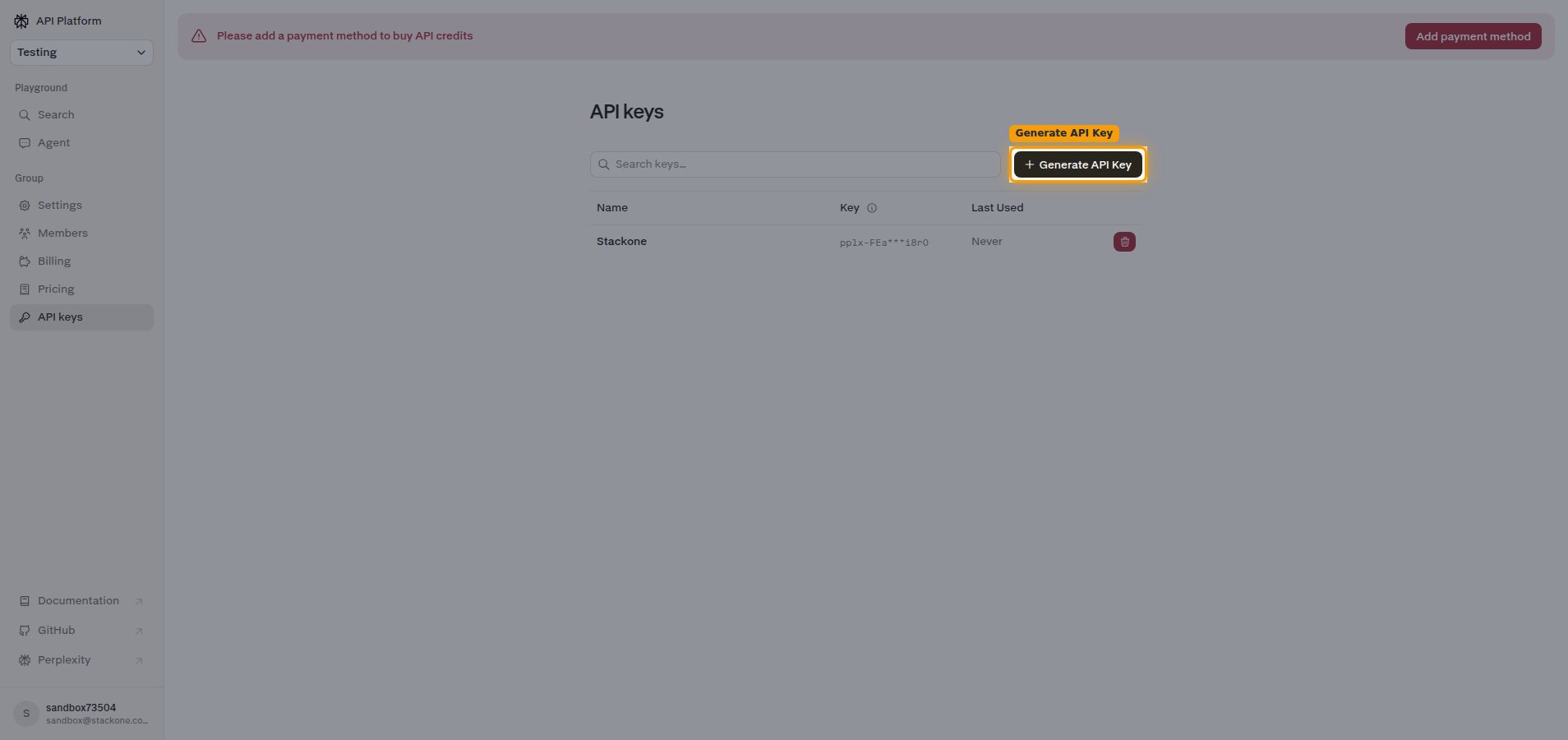Select API keys in the sidebar
This screenshot has width=1568, height=740.
pos(81,317)
